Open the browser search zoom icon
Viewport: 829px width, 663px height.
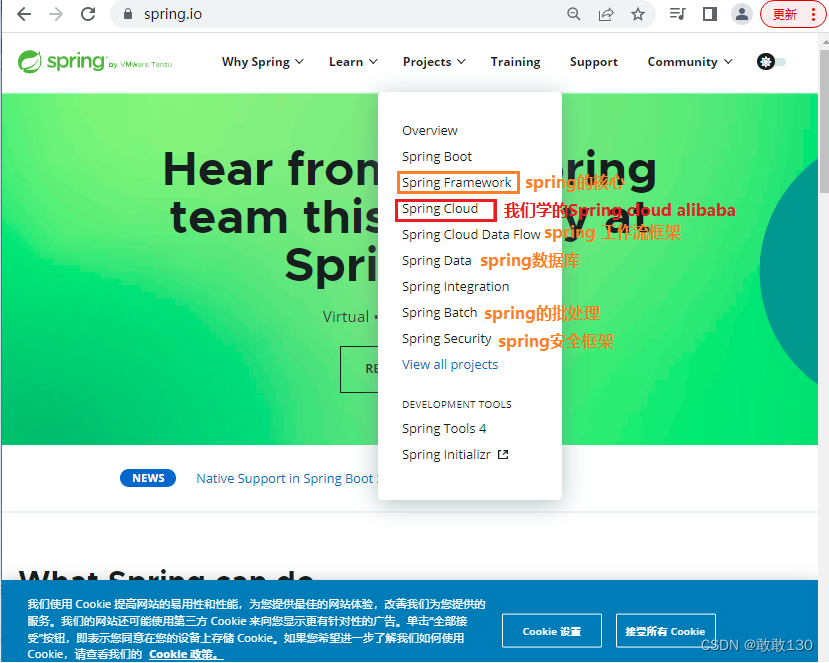(573, 15)
